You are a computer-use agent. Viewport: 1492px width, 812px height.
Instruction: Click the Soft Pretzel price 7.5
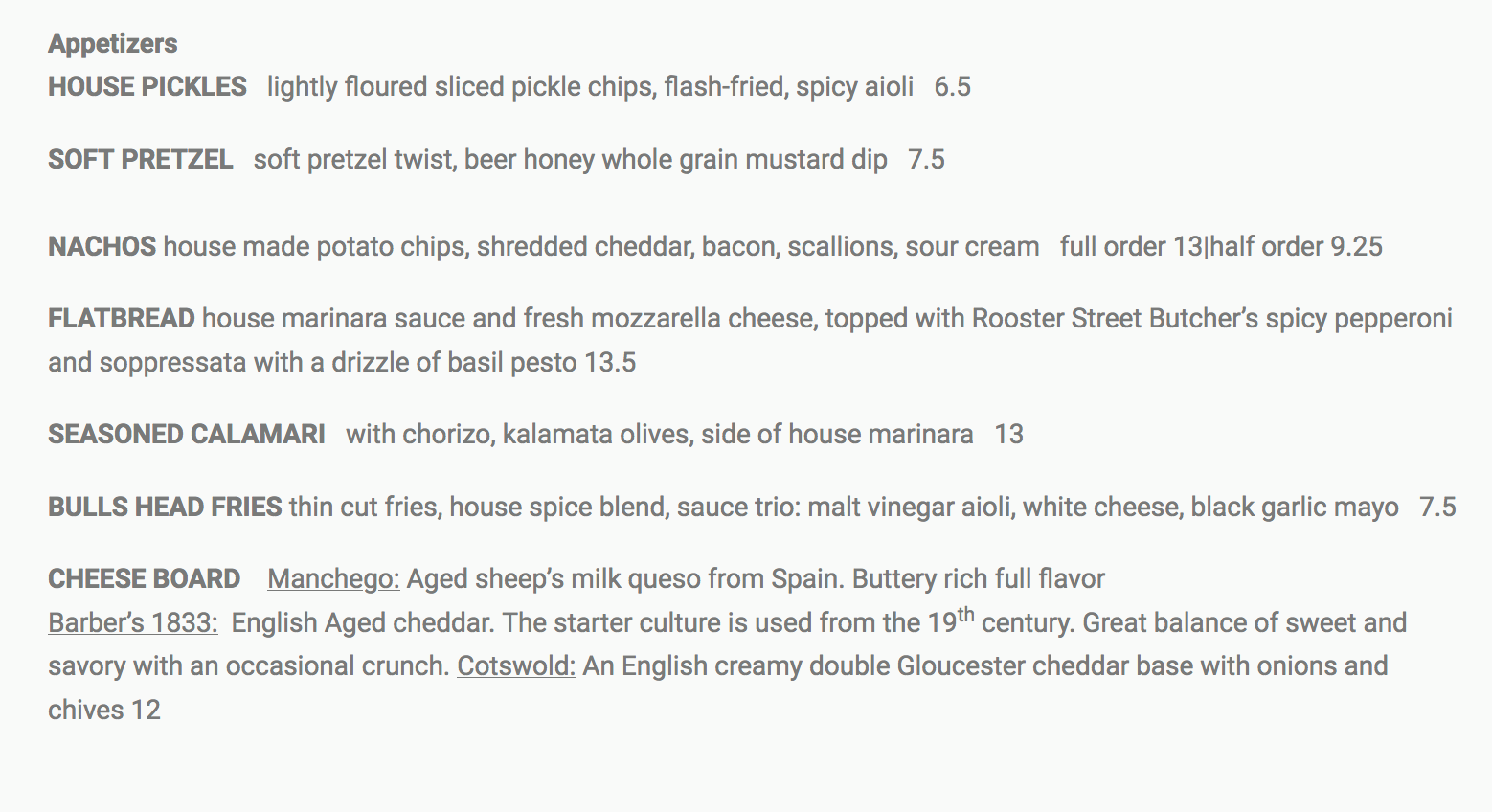tap(926, 160)
